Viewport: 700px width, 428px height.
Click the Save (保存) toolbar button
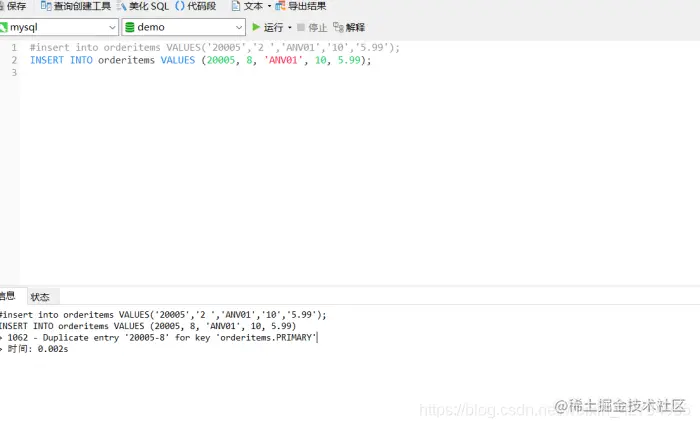(x=13, y=6)
